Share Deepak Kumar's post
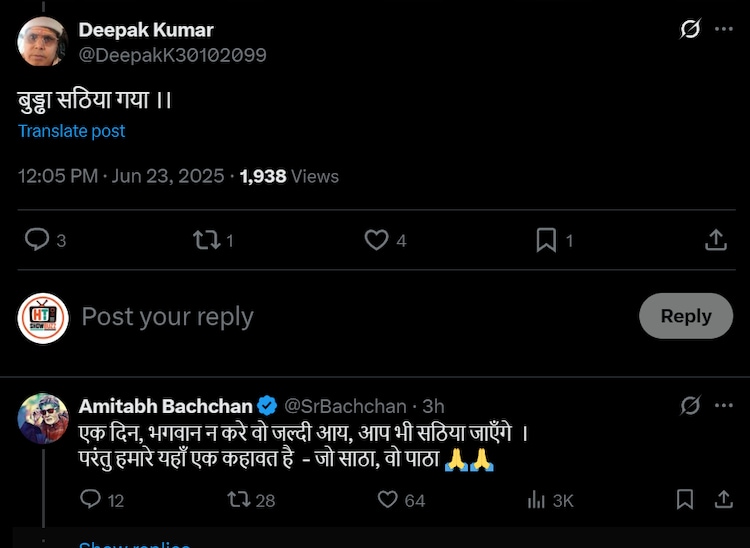The height and width of the screenshot is (548, 750). (716, 240)
